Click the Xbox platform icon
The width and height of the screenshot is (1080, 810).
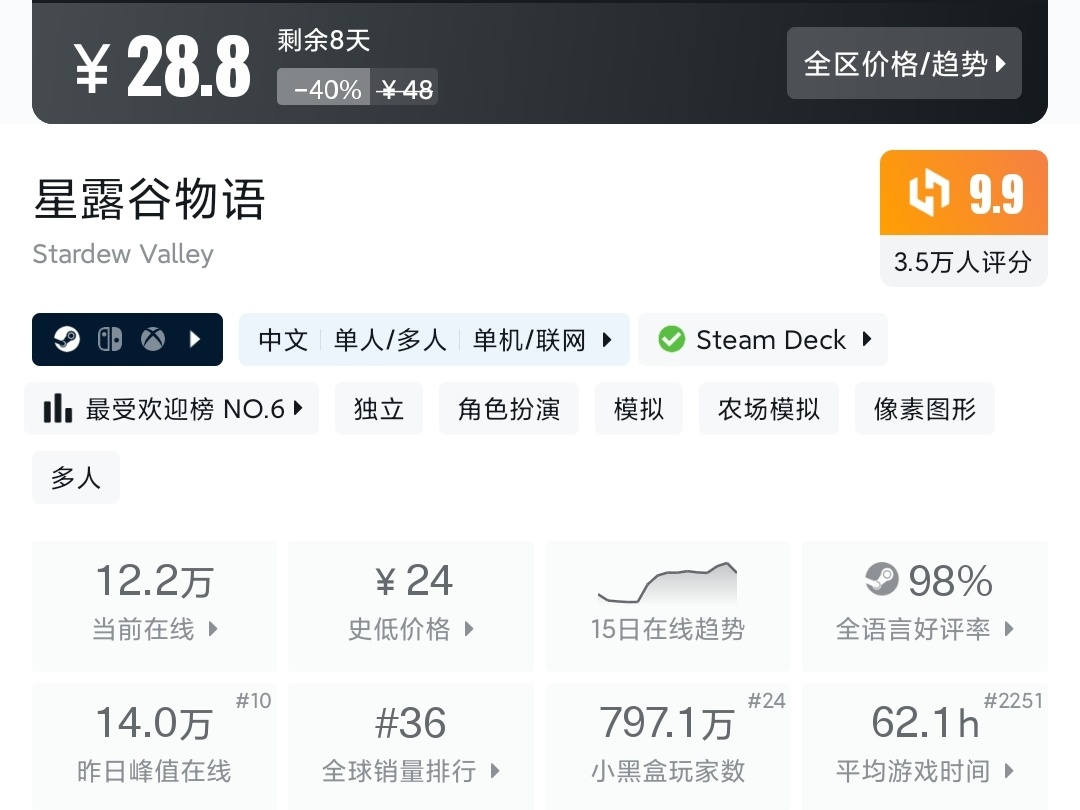153,340
